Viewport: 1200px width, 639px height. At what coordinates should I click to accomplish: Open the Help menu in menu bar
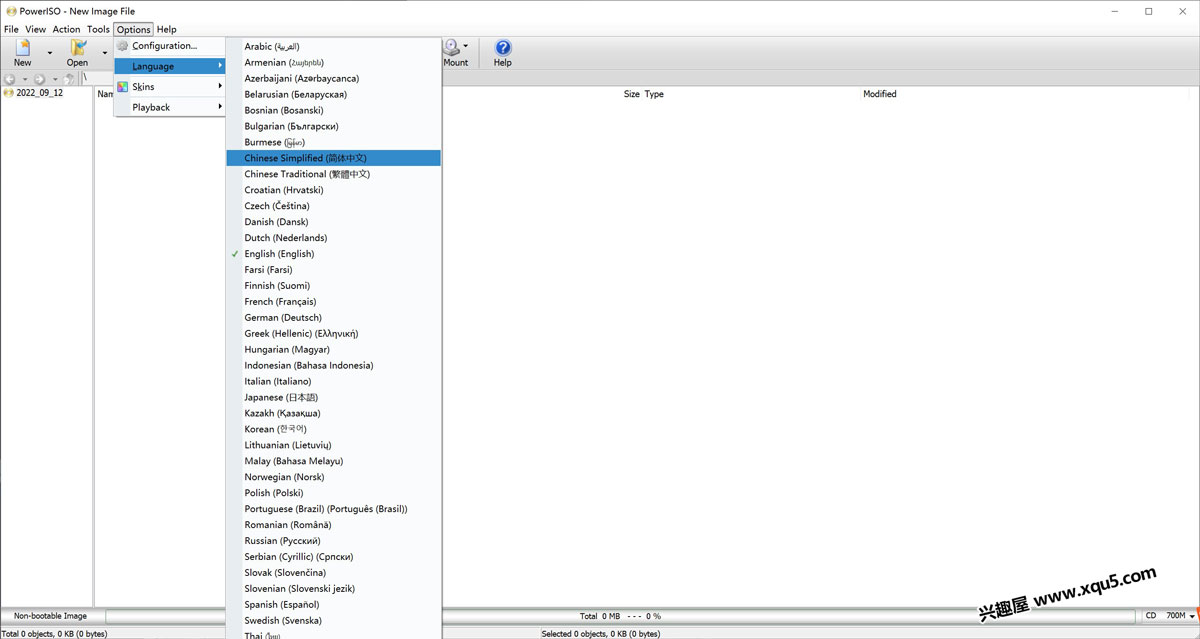click(166, 29)
